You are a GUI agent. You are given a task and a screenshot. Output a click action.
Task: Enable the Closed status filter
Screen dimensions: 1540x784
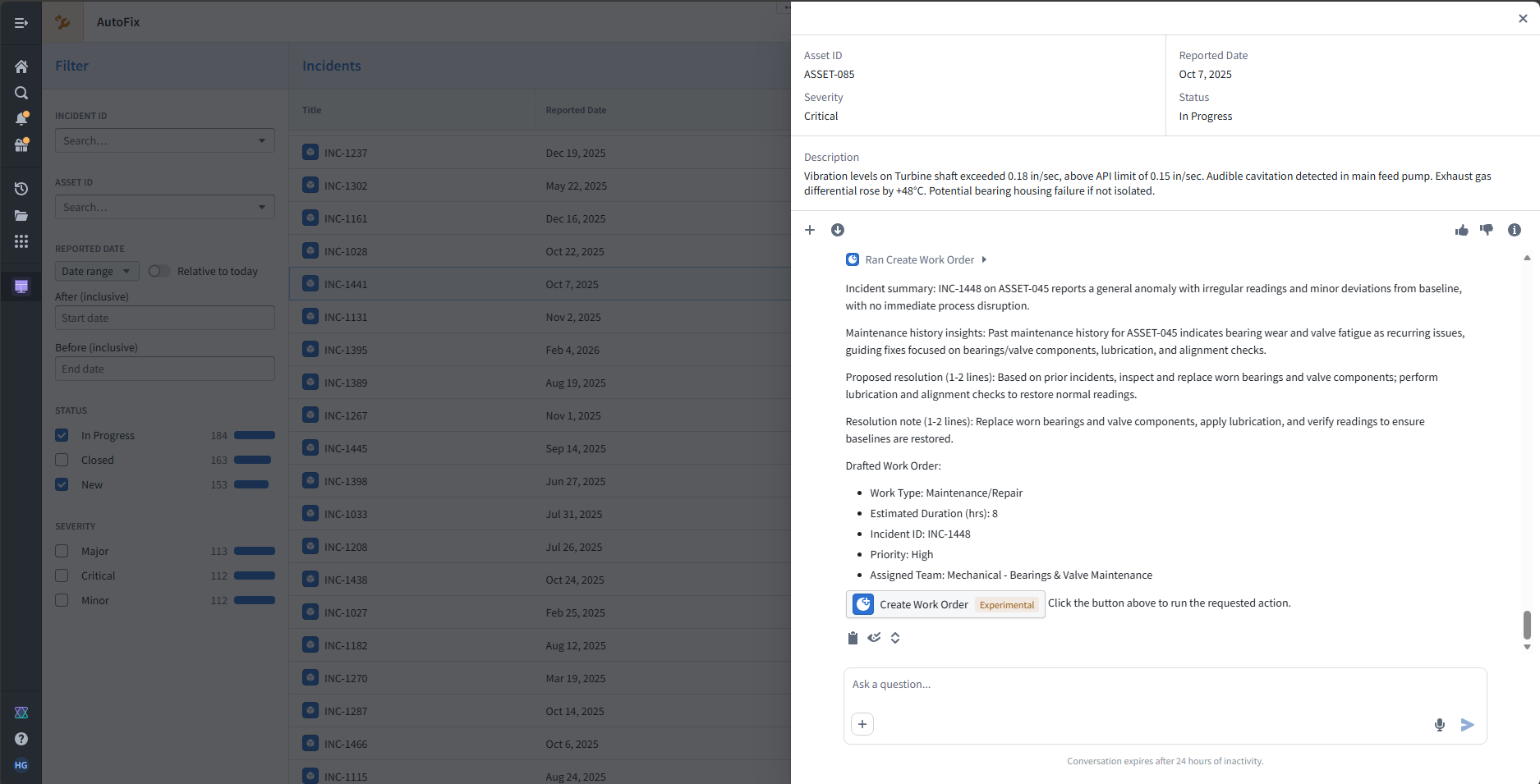62,460
